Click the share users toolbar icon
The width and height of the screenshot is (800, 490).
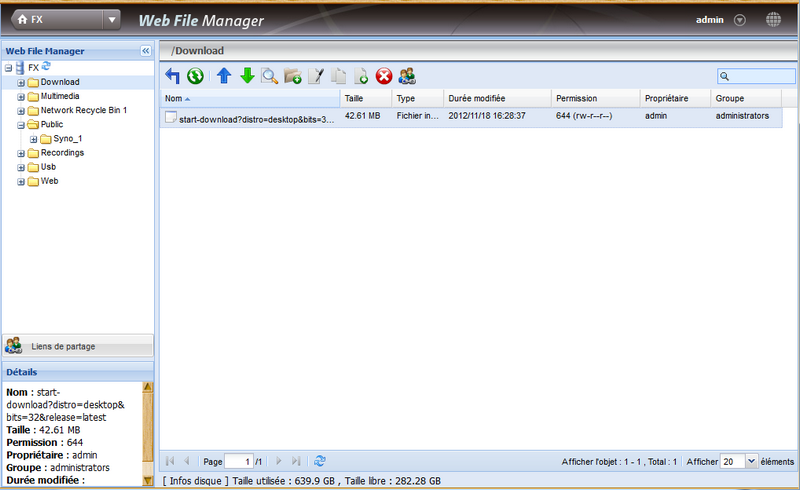[x=407, y=76]
